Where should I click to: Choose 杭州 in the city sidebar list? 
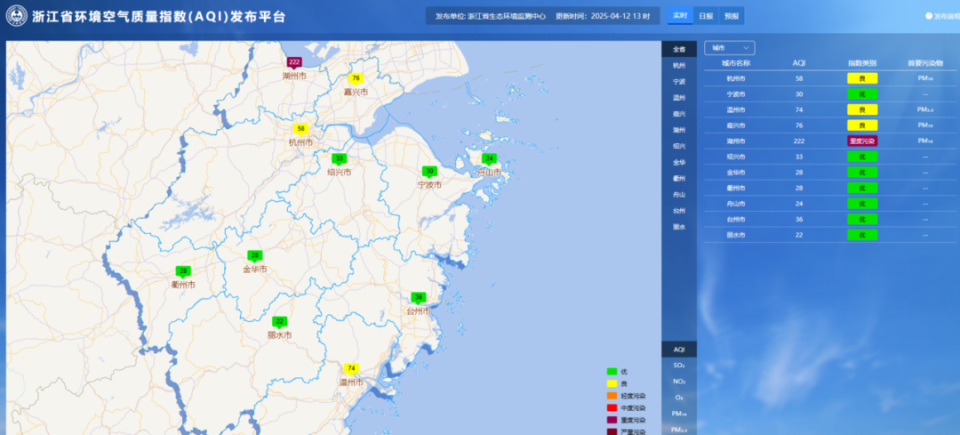679,65
